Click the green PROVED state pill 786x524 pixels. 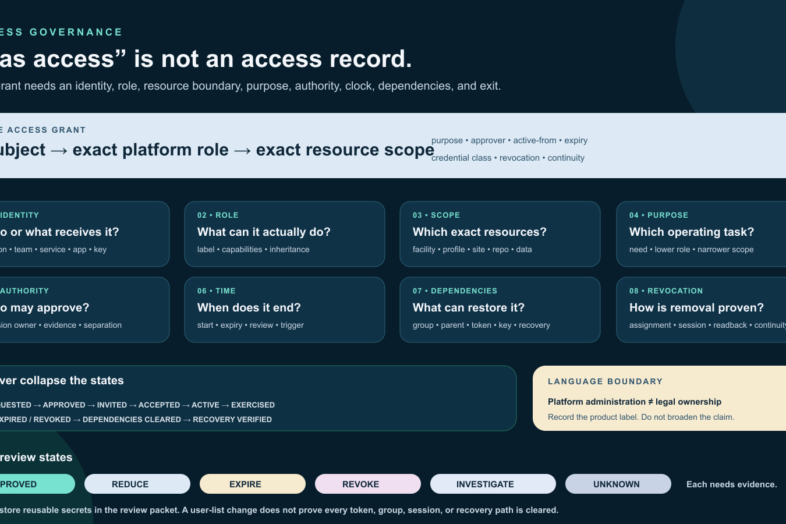tap(37, 484)
